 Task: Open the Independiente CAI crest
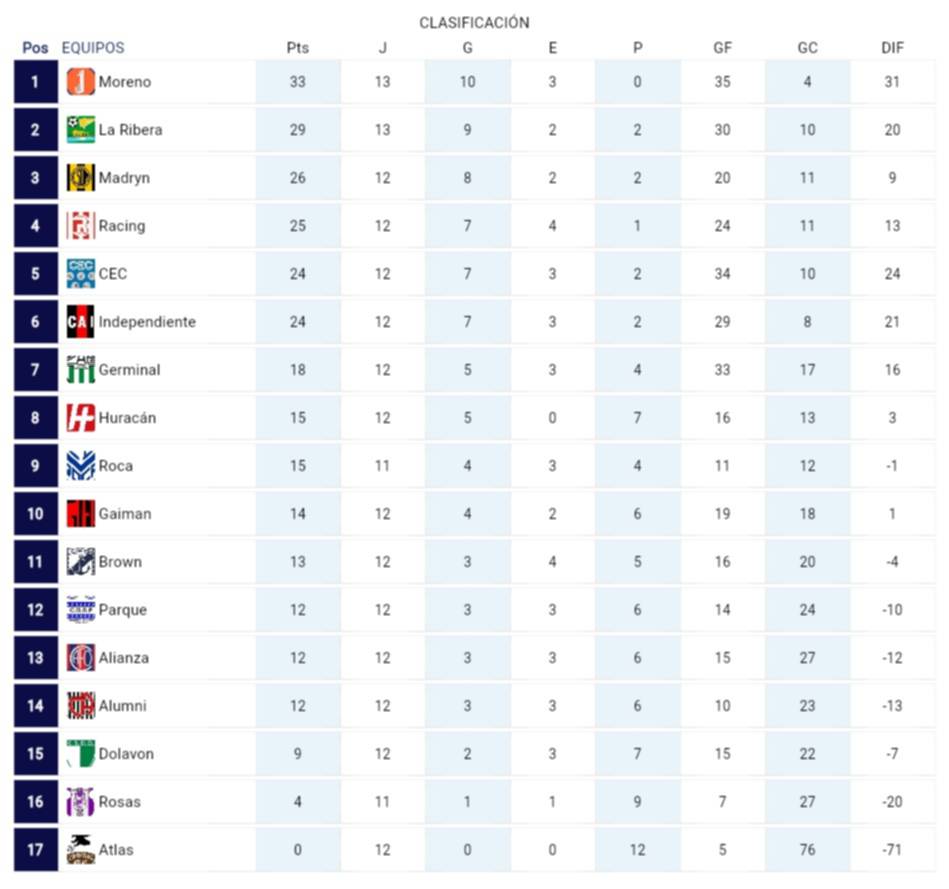click(81, 322)
